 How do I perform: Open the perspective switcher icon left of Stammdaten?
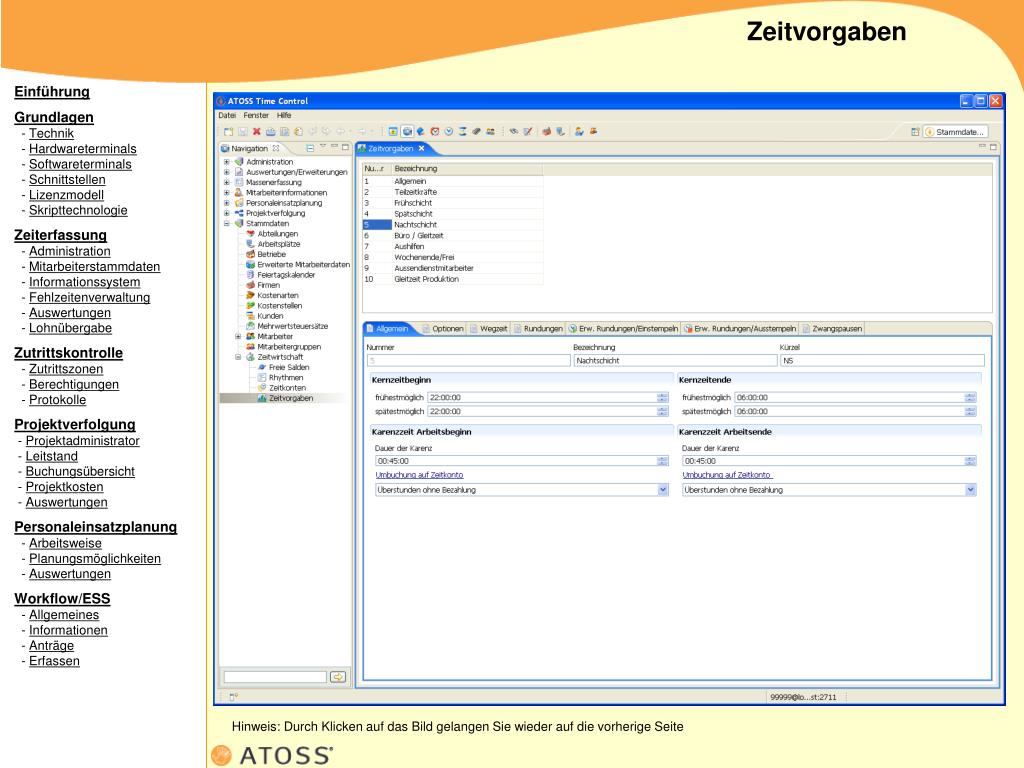click(x=915, y=132)
